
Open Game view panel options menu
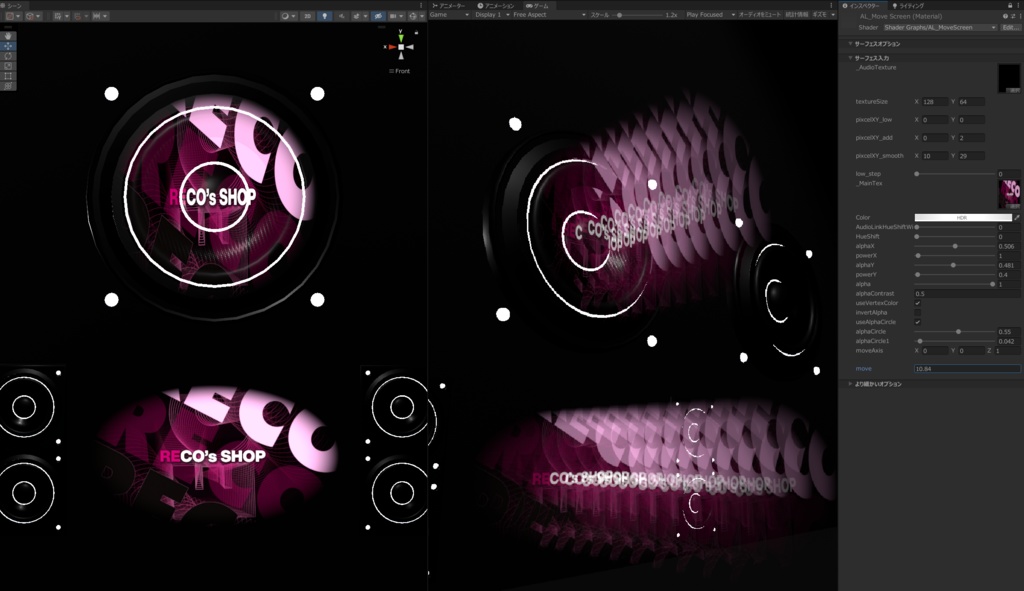(831, 5)
